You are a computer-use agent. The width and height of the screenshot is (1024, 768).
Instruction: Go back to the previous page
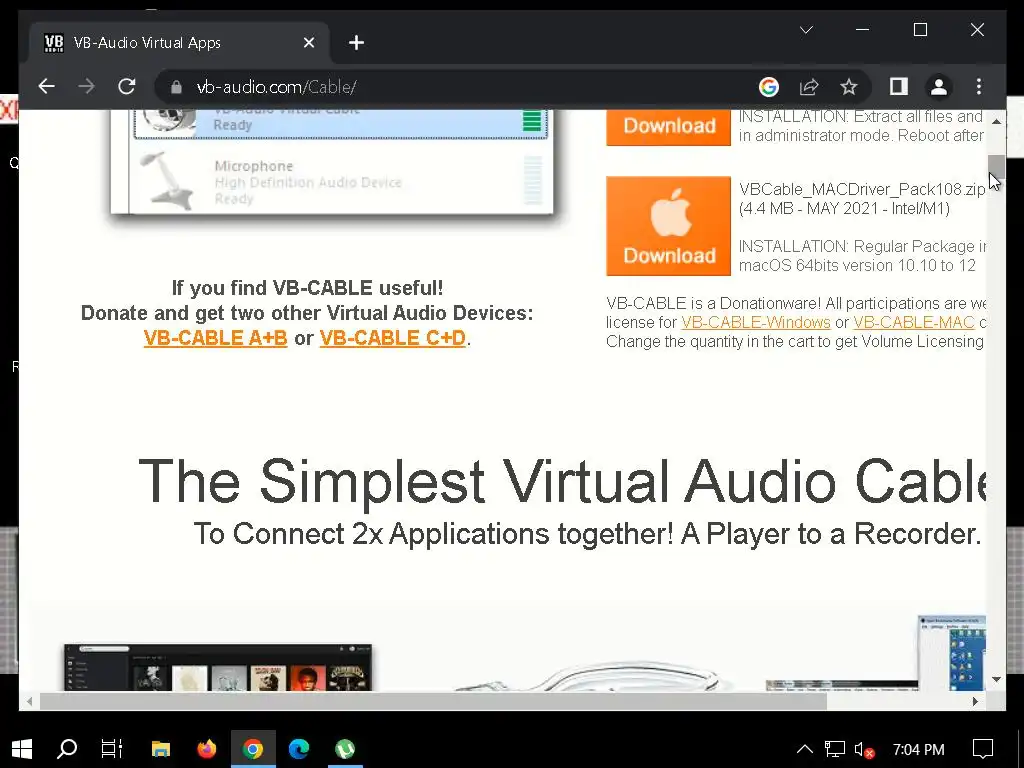click(46, 86)
